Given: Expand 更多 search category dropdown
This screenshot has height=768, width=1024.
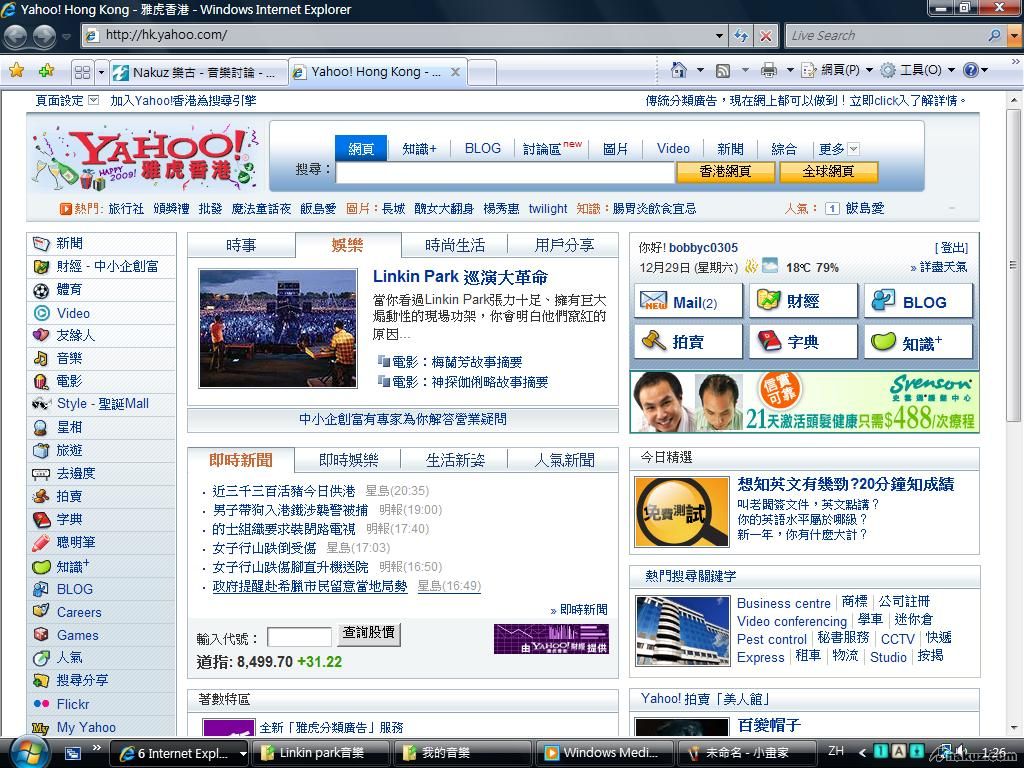Looking at the screenshot, I should 853,149.
